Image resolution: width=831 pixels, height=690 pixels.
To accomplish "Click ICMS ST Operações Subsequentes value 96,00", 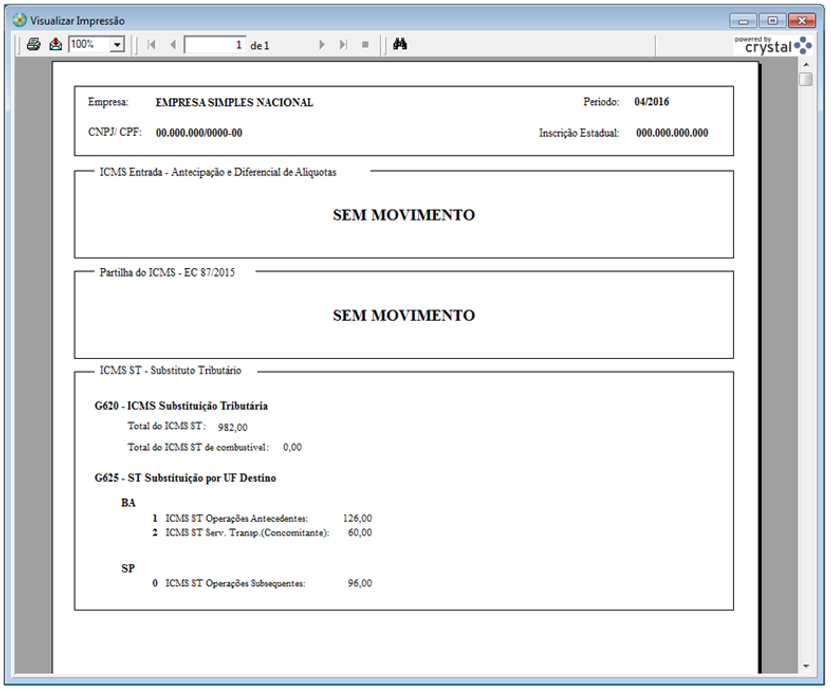I will tap(360, 583).
